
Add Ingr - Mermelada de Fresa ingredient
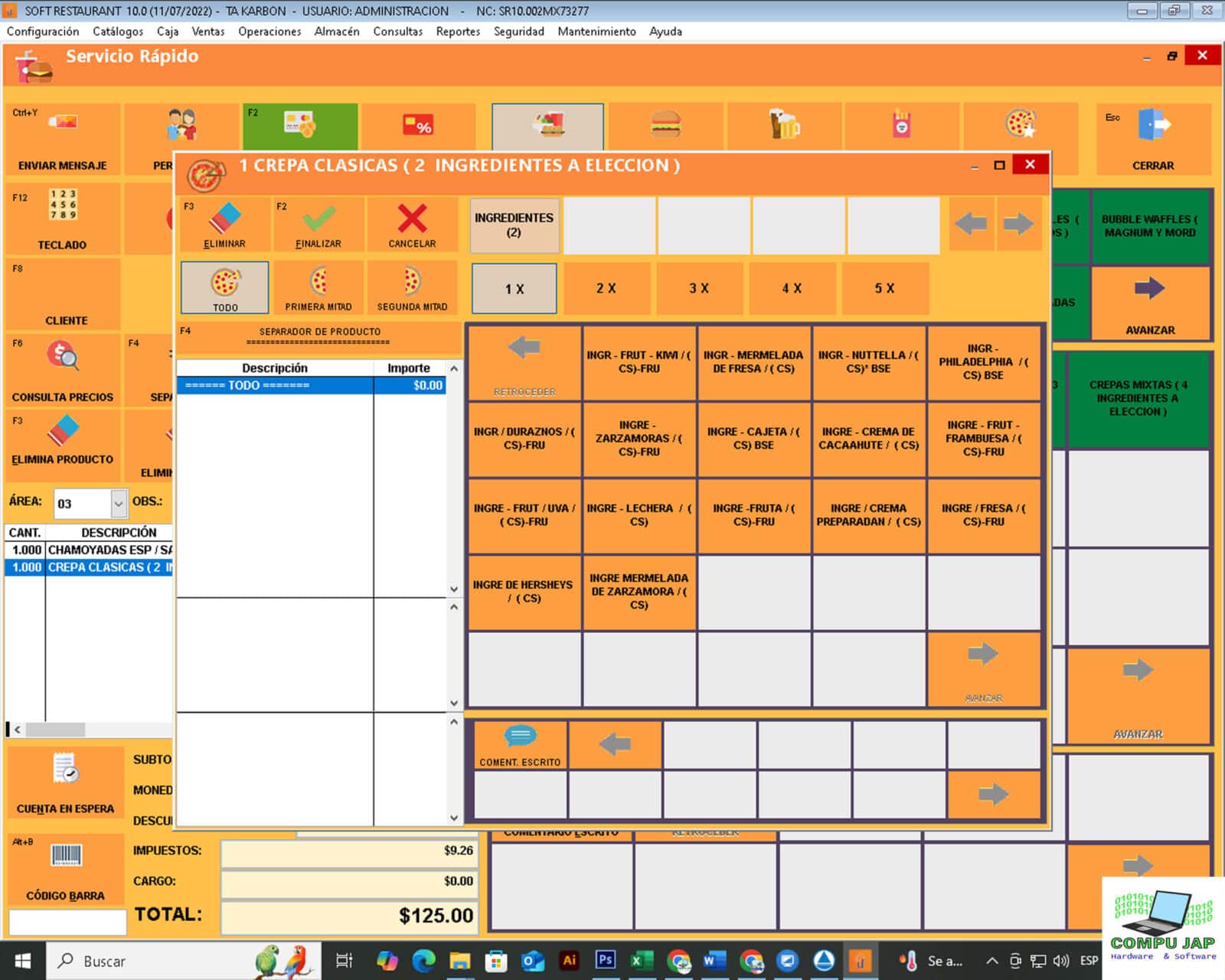(x=753, y=363)
